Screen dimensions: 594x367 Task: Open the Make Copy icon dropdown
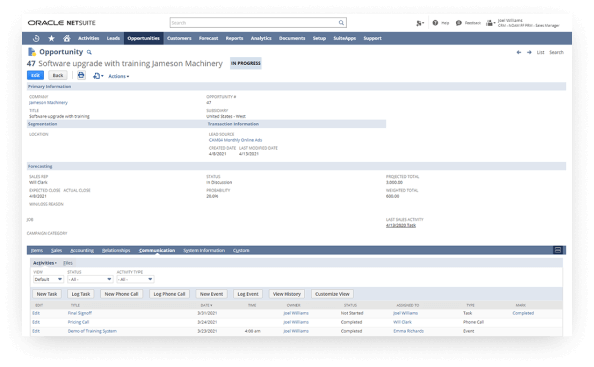click(98, 76)
